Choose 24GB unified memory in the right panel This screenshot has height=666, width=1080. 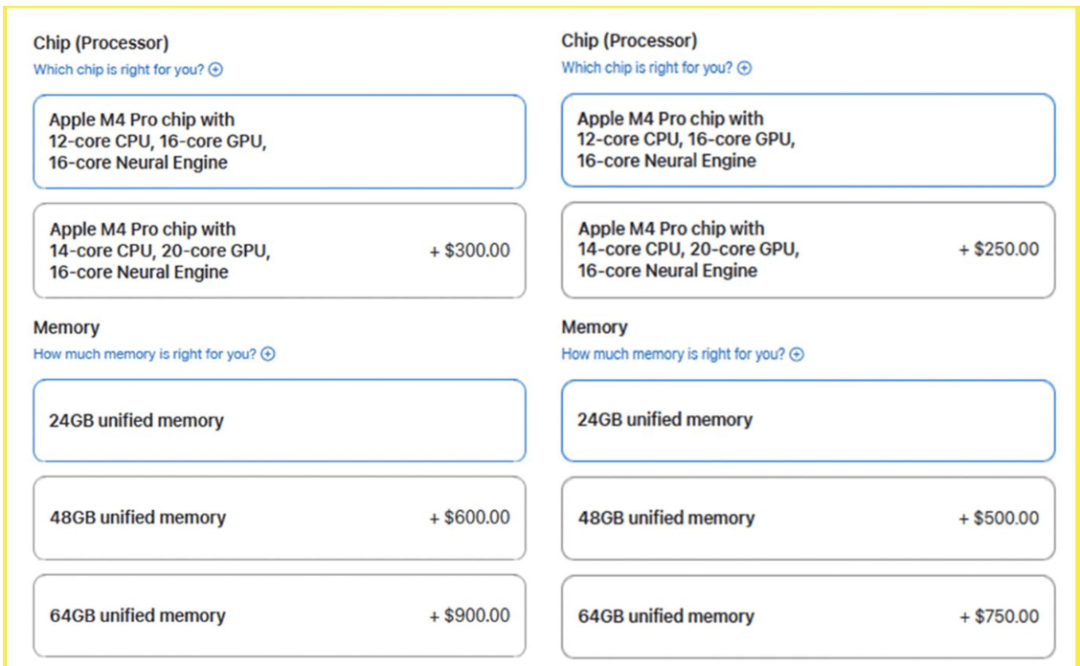click(x=807, y=420)
